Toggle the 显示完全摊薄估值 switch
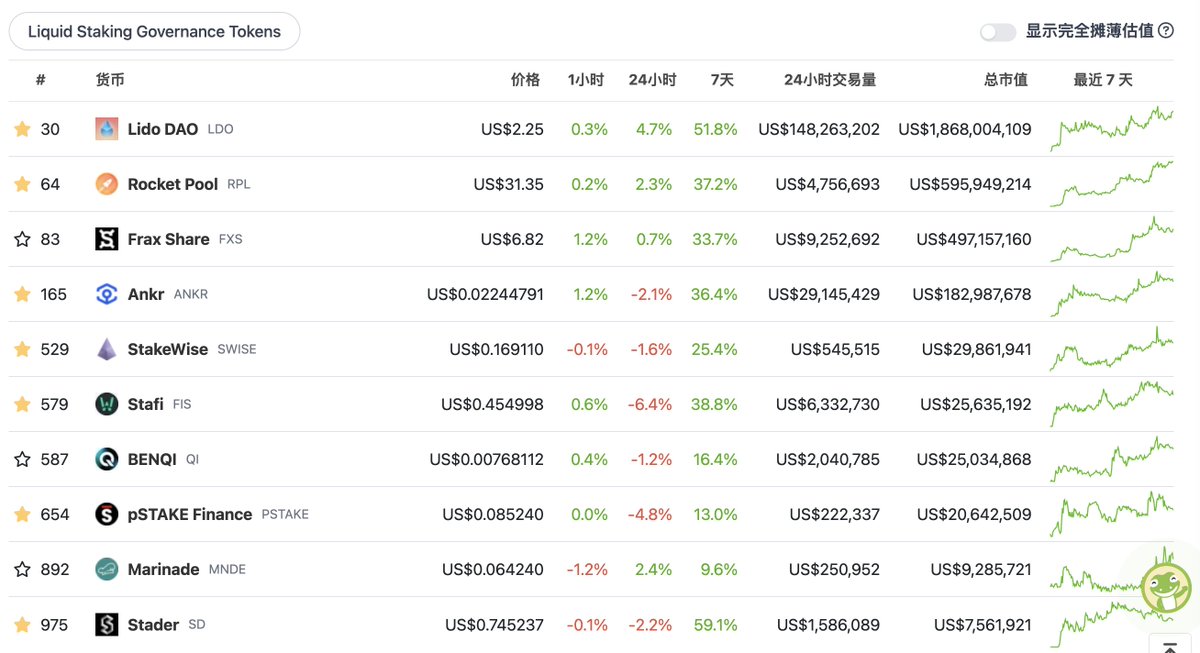This screenshot has height=653, width=1200. coord(998,32)
